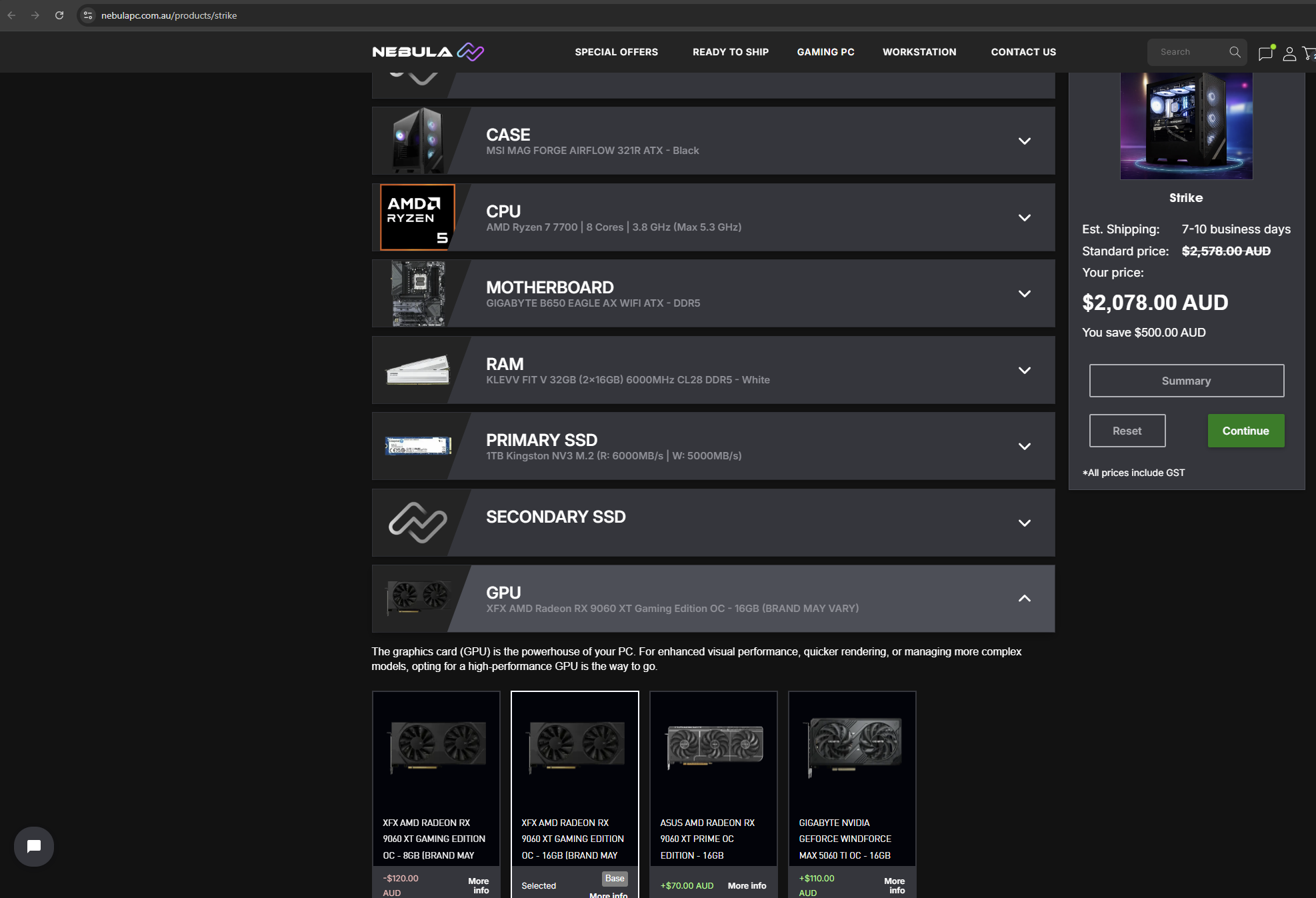The height and width of the screenshot is (898, 1316).
Task: Expand the RAM section chevron
Action: coord(1024,371)
